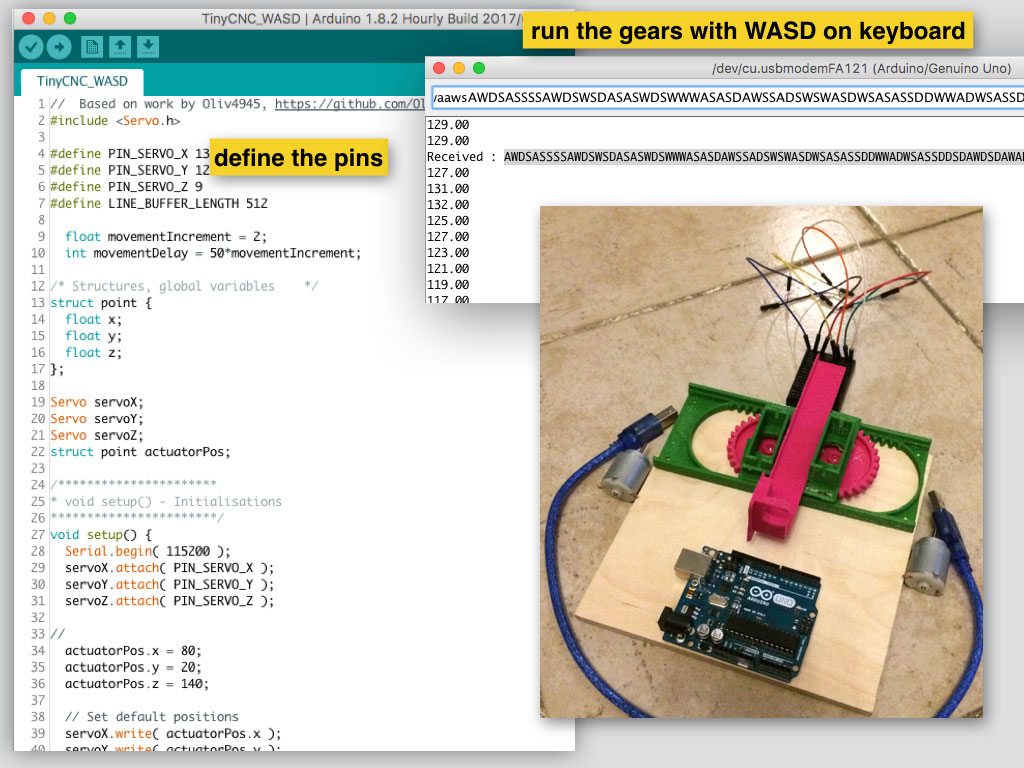1024x768 pixels.
Task: Click the photo of the CNC gear rig
Action: (761, 462)
